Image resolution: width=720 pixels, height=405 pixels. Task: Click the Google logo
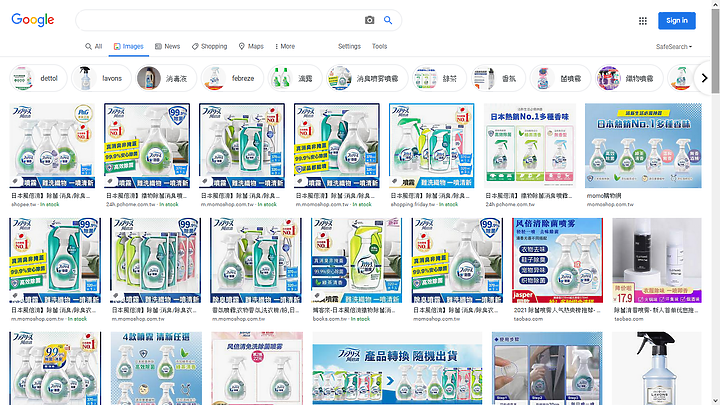tap(33, 20)
